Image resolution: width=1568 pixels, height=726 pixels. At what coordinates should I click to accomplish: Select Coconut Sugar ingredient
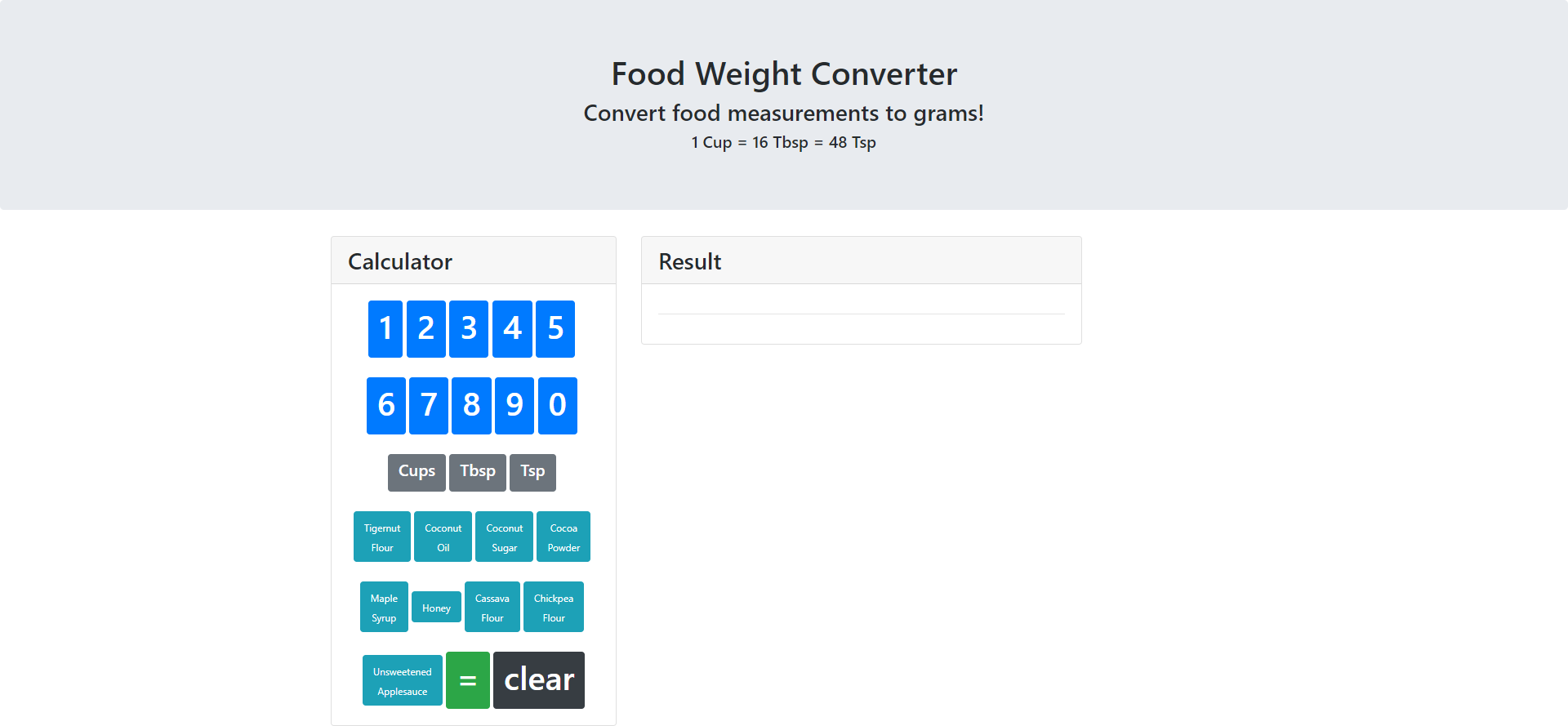coord(505,537)
